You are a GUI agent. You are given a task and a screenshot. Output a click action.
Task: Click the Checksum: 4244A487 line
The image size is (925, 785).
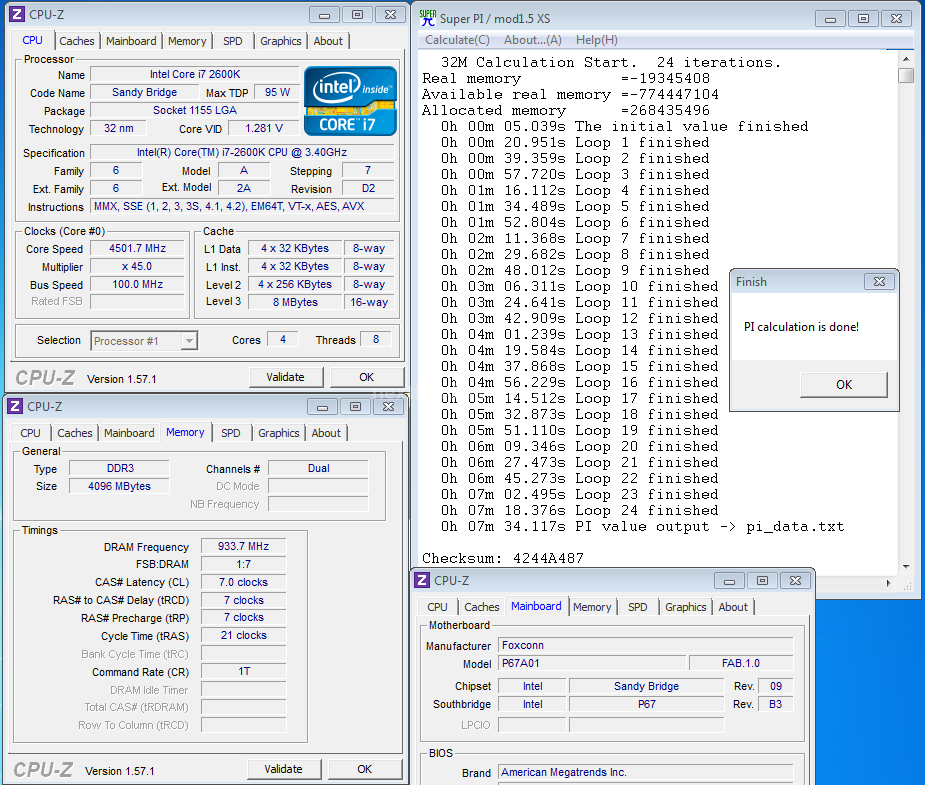[x=503, y=558]
